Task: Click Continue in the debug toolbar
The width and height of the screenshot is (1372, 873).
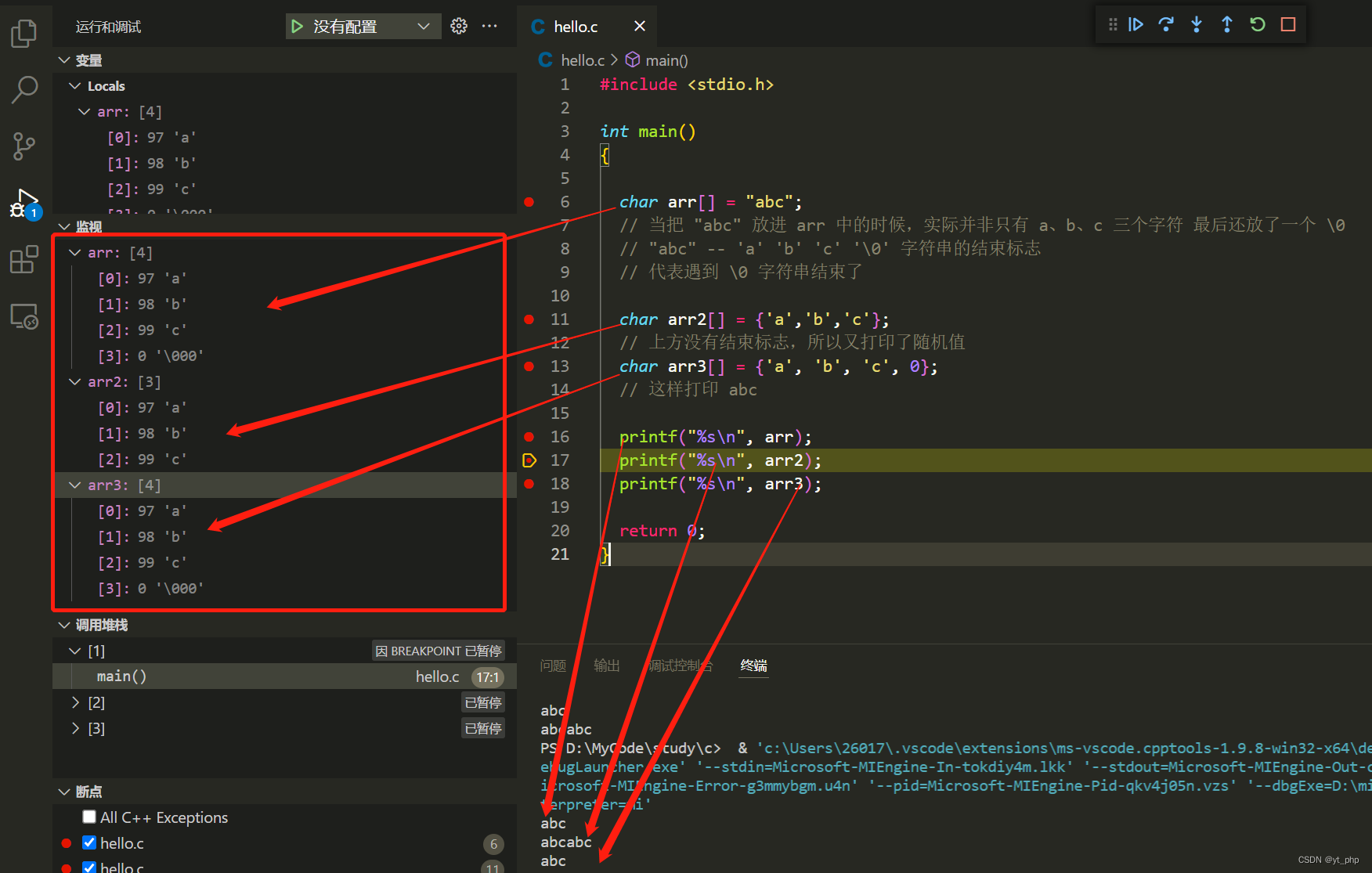Action: (x=1136, y=24)
